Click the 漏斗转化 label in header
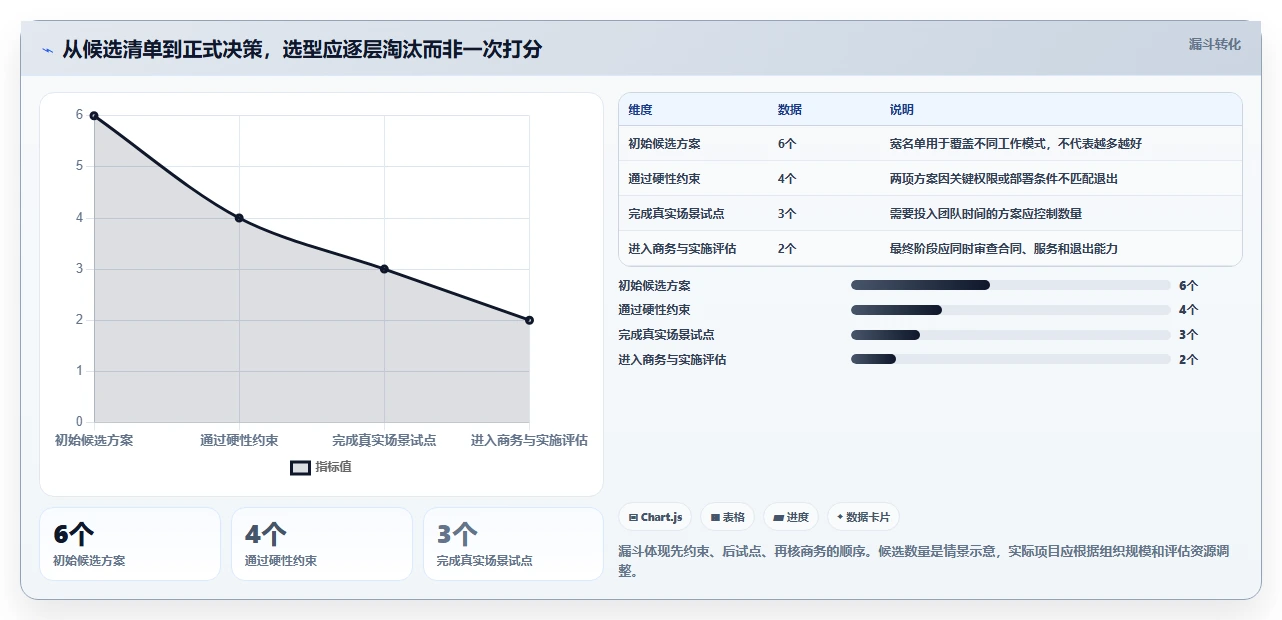Image resolution: width=1282 pixels, height=620 pixels. [x=1214, y=44]
